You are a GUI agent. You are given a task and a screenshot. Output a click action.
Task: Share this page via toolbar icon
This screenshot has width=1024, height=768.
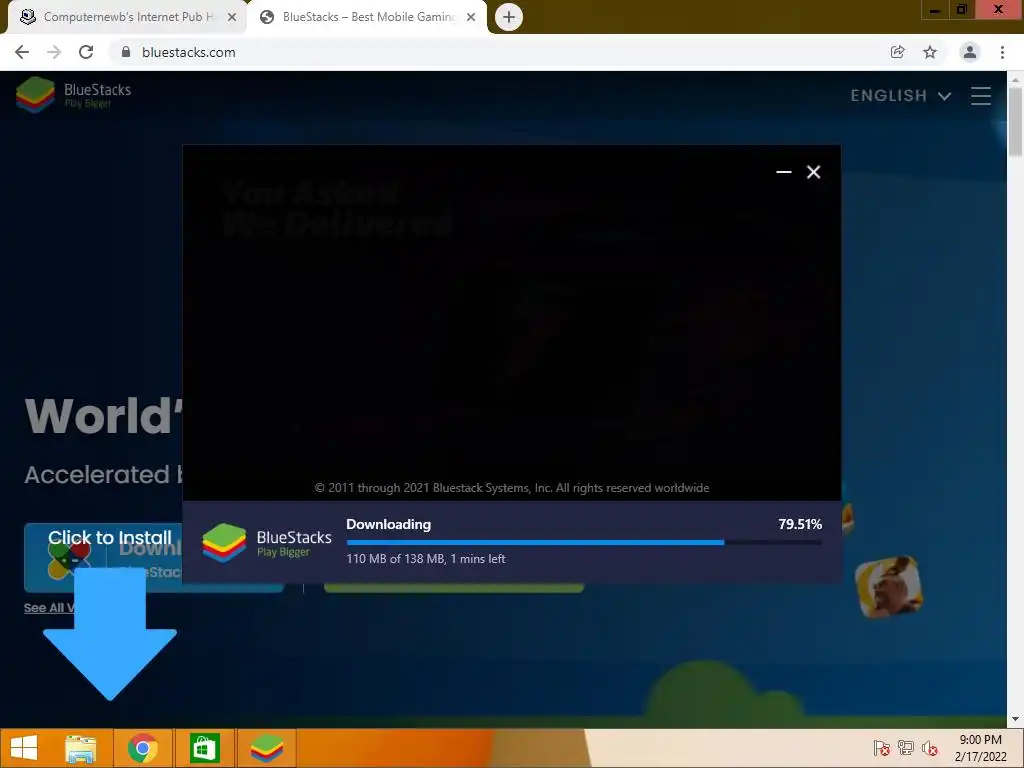point(897,52)
